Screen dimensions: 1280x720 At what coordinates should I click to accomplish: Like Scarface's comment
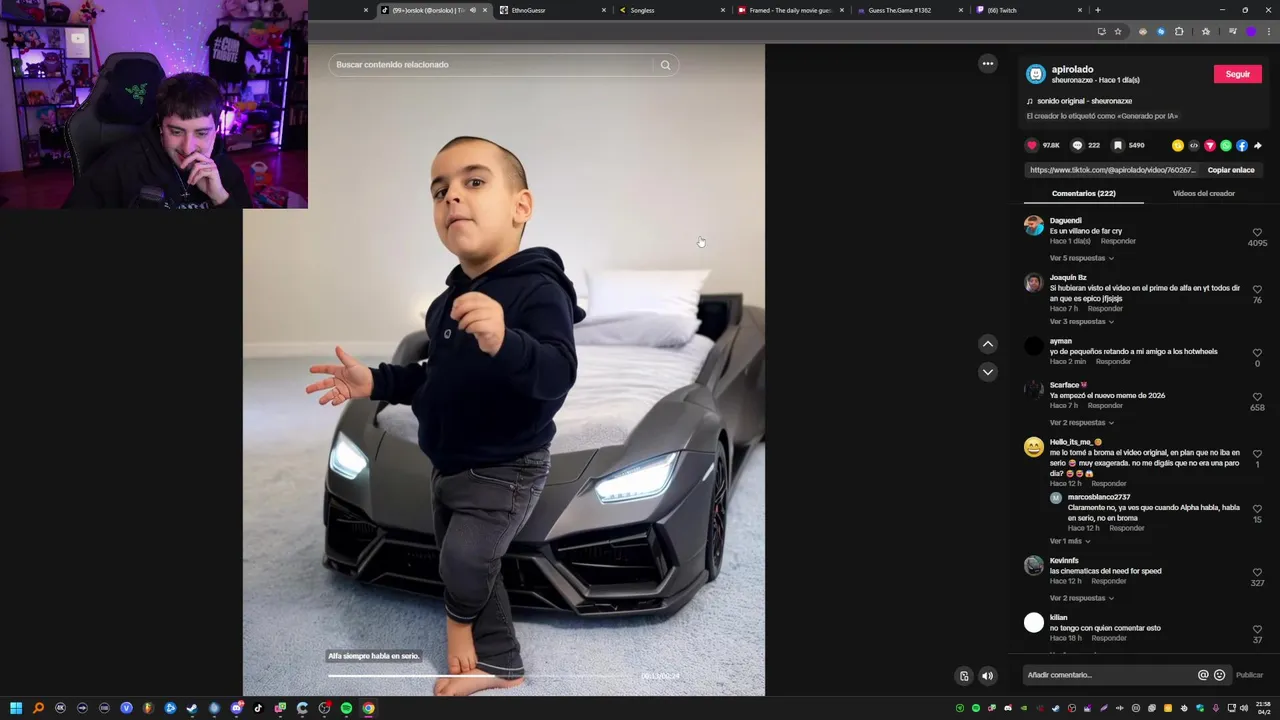point(1258,397)
